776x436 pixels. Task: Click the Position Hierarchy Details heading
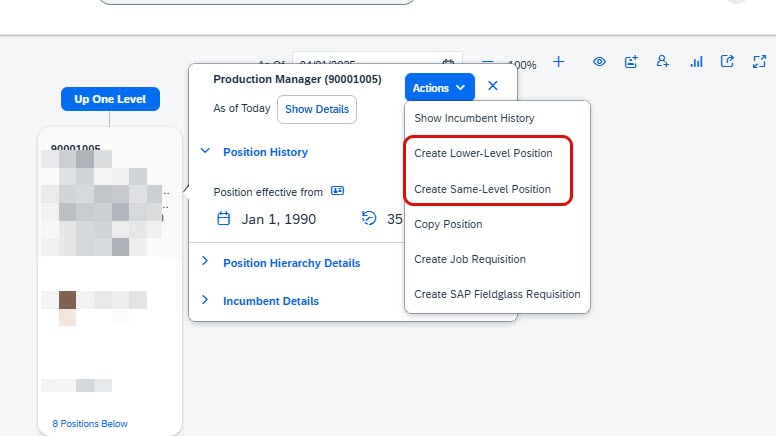[291, 263]
